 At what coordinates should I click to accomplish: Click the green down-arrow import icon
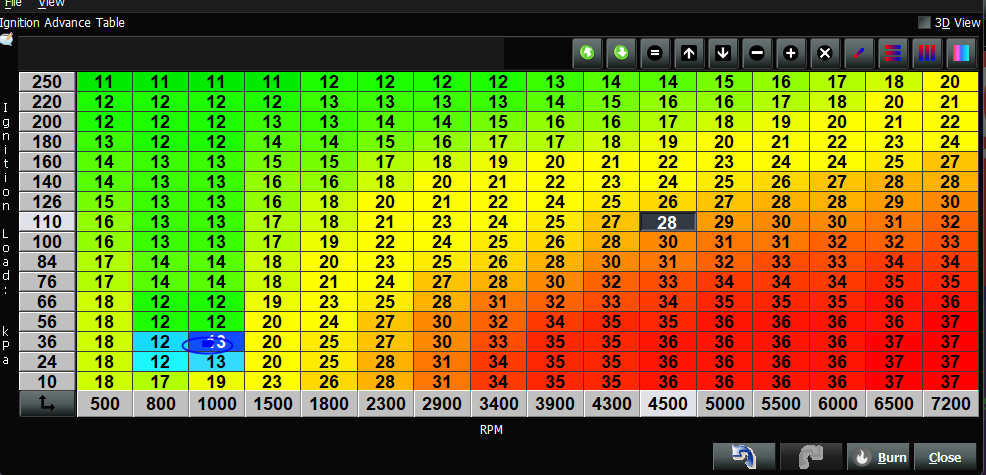621,53
